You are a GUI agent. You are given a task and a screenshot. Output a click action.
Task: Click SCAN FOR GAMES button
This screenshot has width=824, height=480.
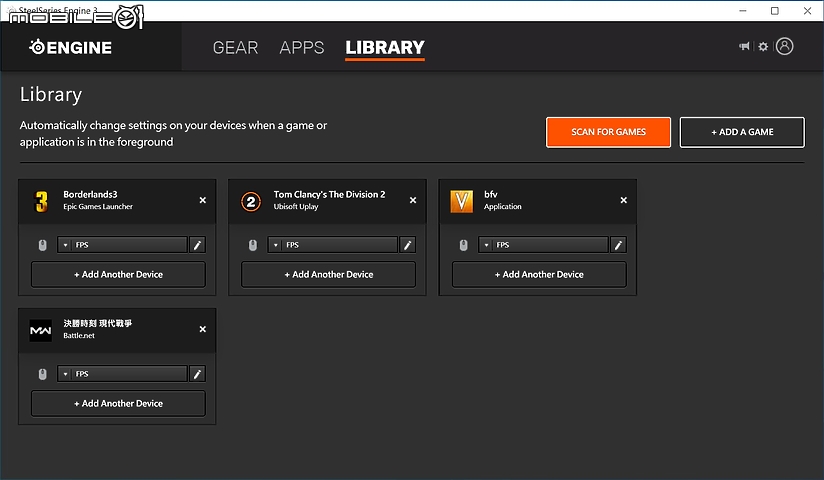coord(609,132)
